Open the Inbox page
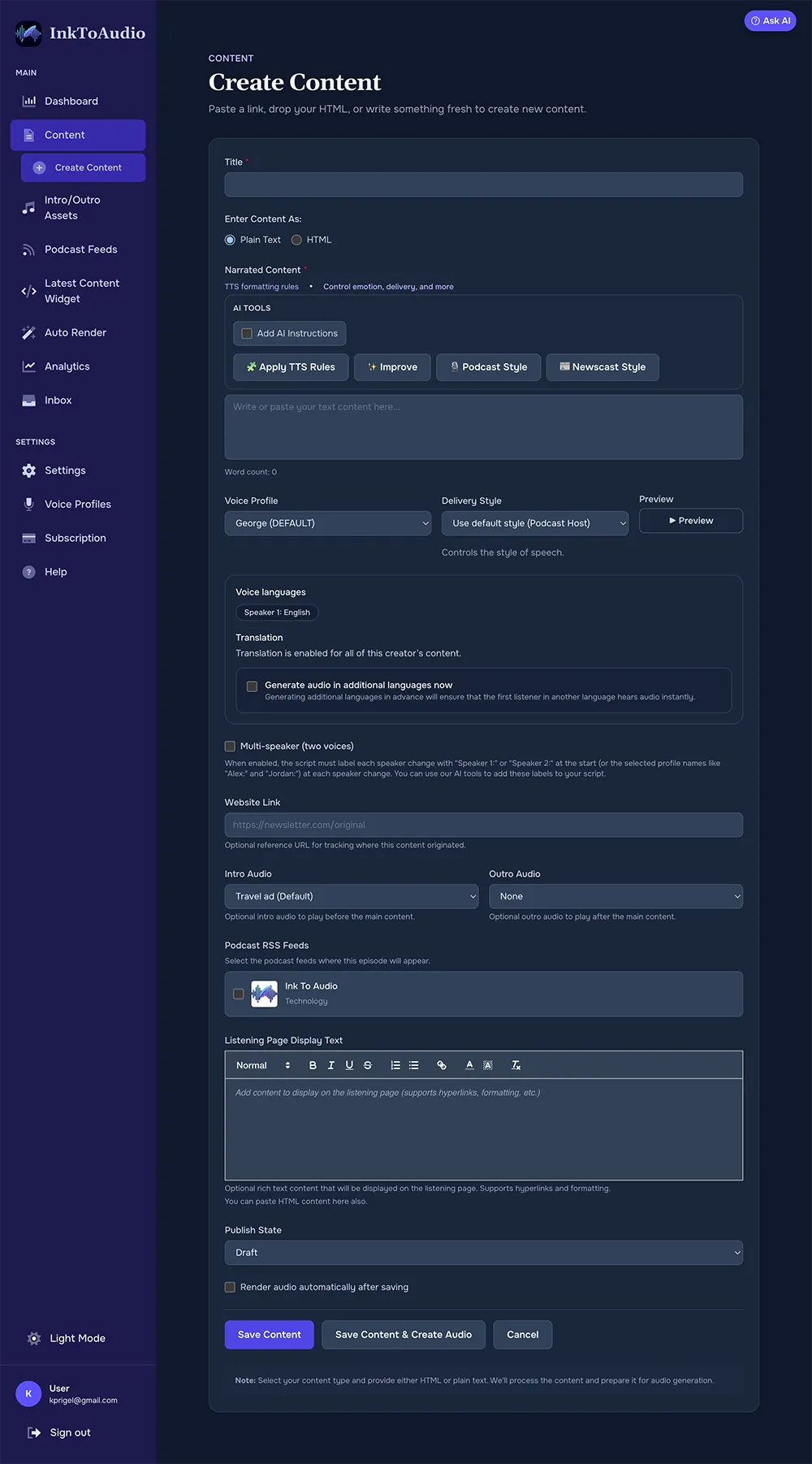Image resolution: width=812 pixels, height=1464 pixels. 78,401
